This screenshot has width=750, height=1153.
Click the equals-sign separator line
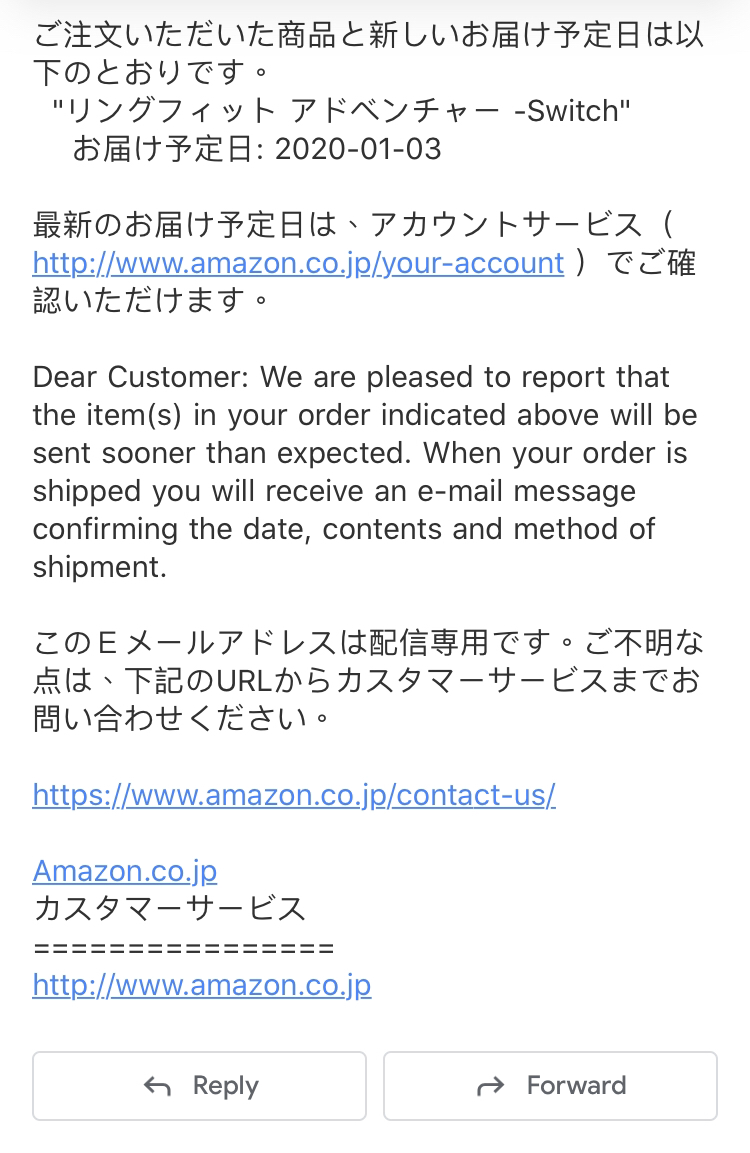(x=184, y=948)
